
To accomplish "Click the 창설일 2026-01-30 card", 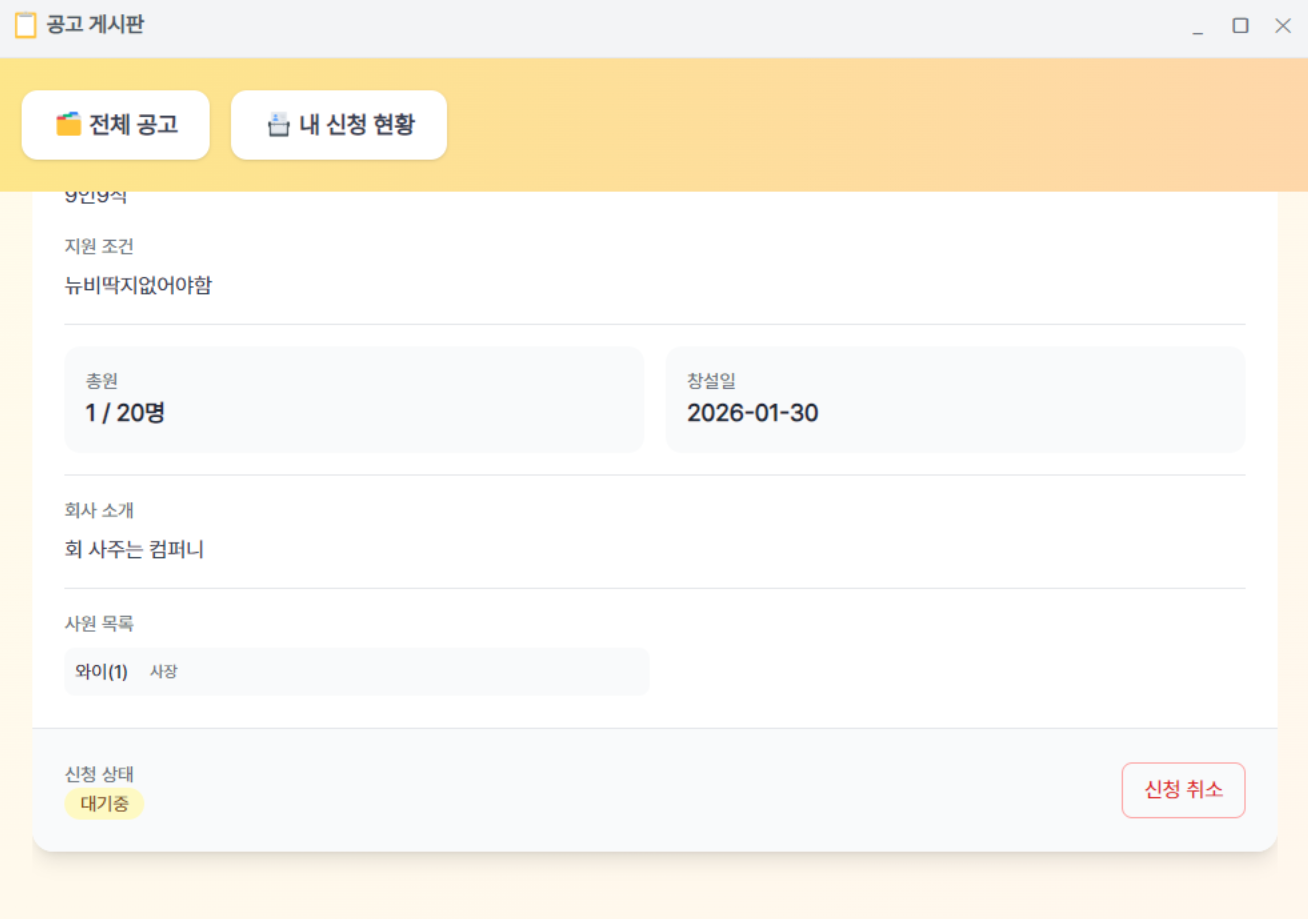I will [955, 400].
